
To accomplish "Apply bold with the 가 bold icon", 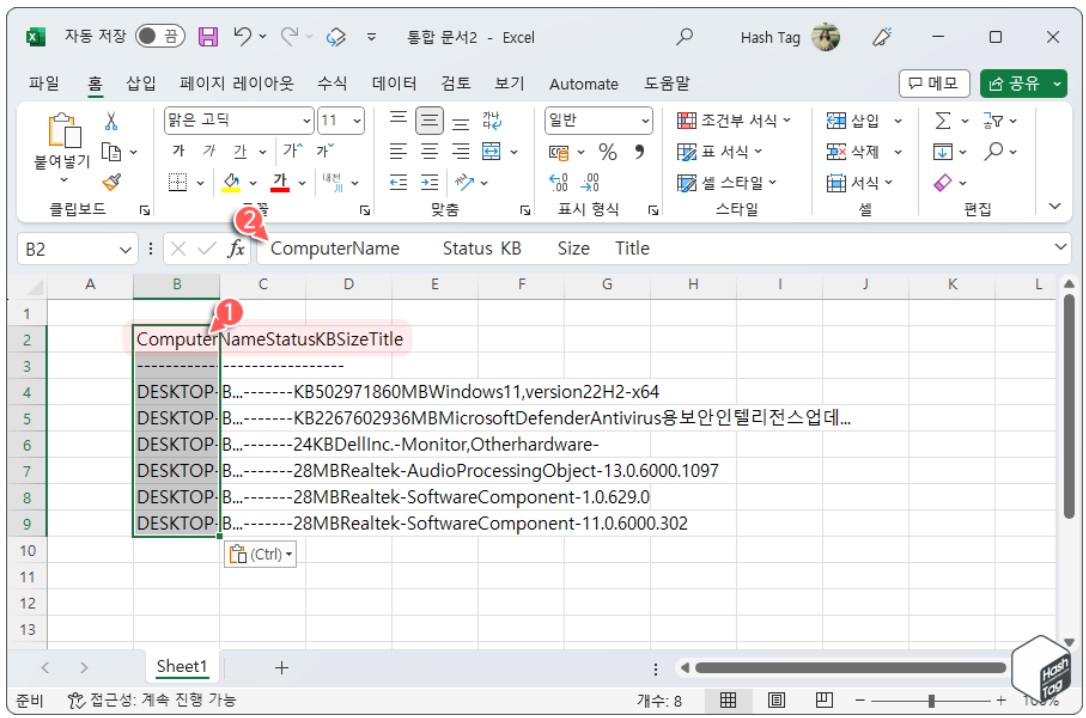I will click(x=178, y=151).
